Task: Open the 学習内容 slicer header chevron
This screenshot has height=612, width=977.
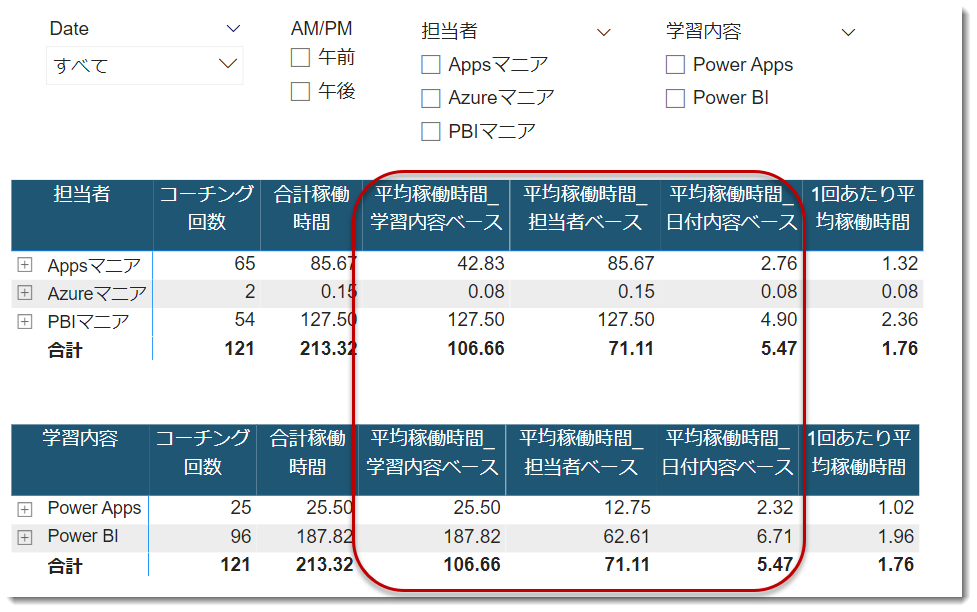Action: 848,32
